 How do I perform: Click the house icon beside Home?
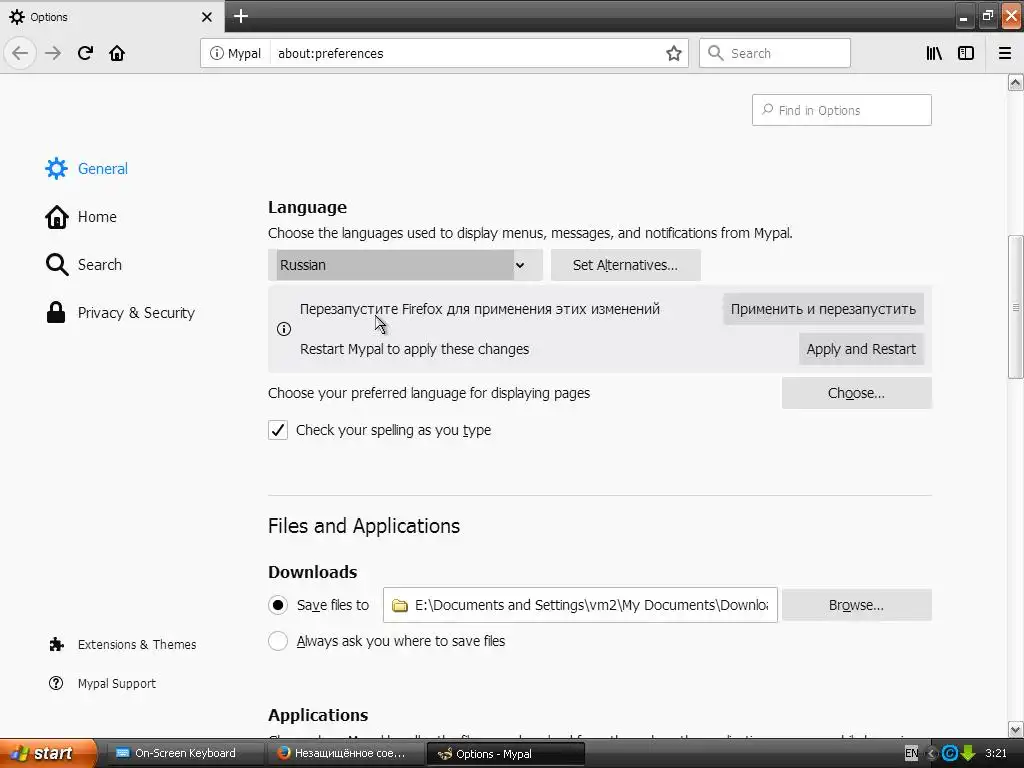coord(56,217)
